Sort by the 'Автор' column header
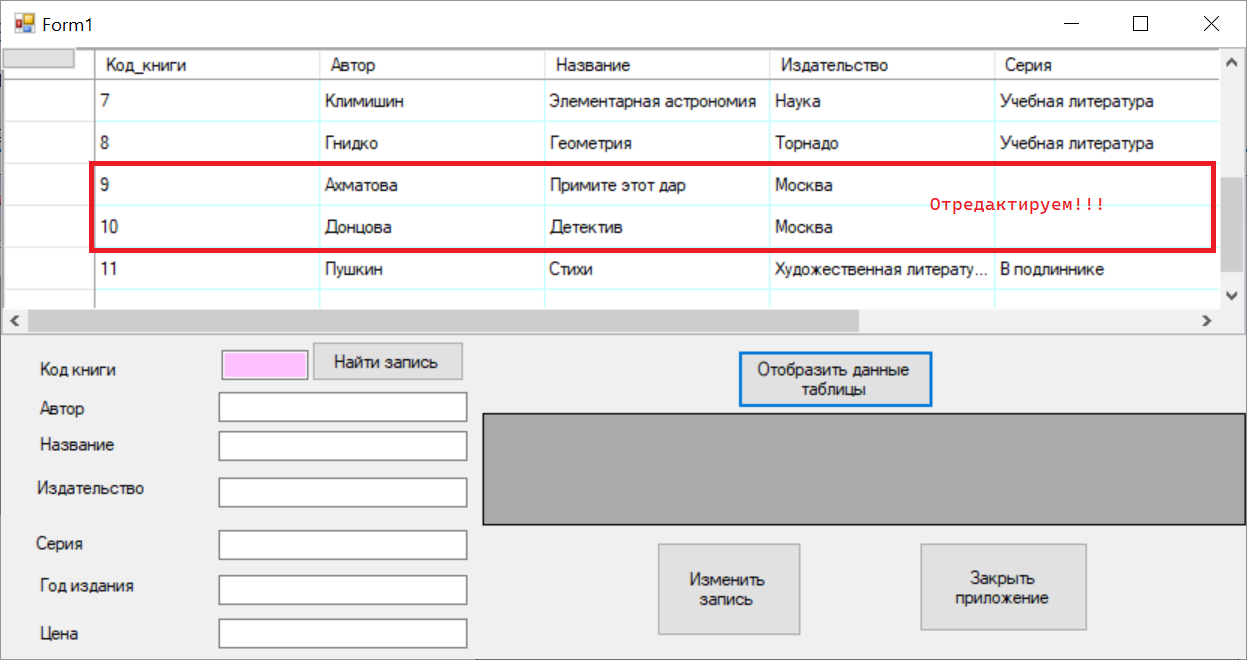 pyautogui.click(x=431, y=65)
